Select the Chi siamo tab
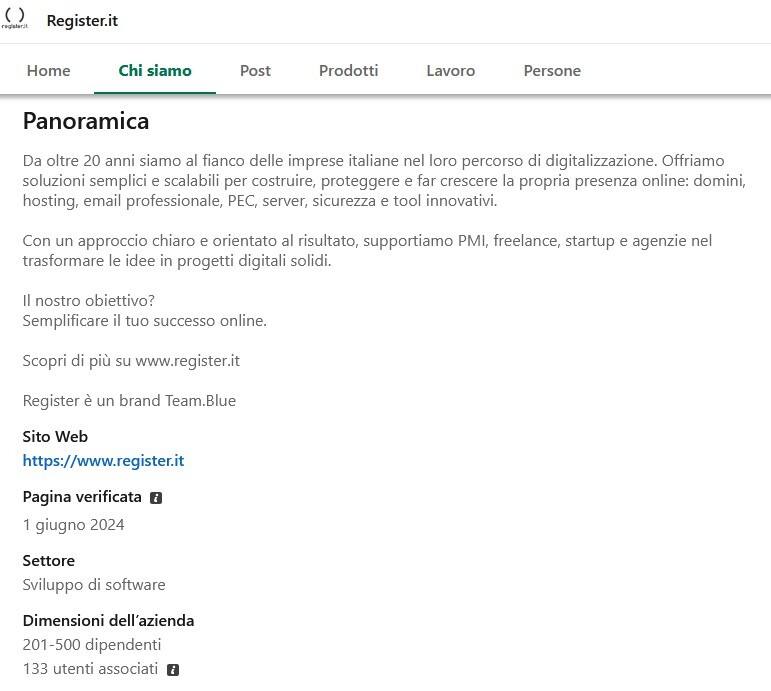771x691 pixels. 155,71
